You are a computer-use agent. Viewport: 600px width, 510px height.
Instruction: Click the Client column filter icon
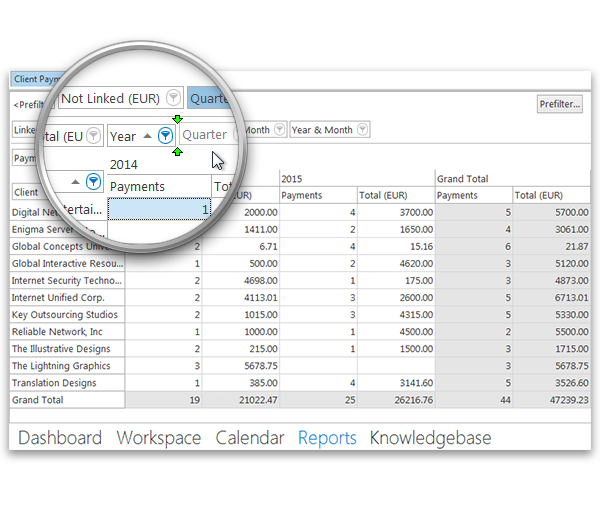[93, 181]
